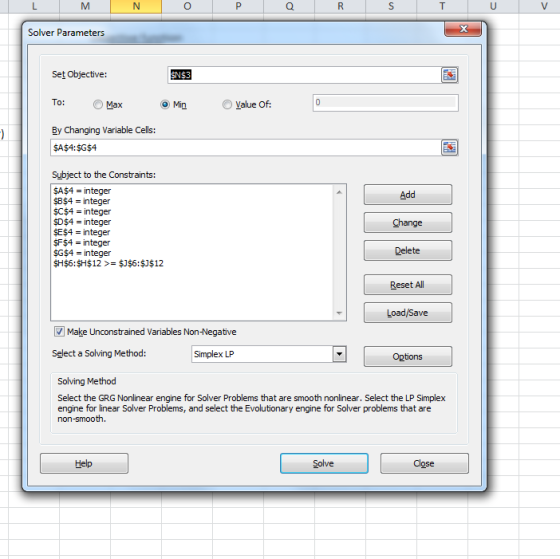Click the Set Objective input field
This screenshot has height=559, width=560.
pos(304,75)
